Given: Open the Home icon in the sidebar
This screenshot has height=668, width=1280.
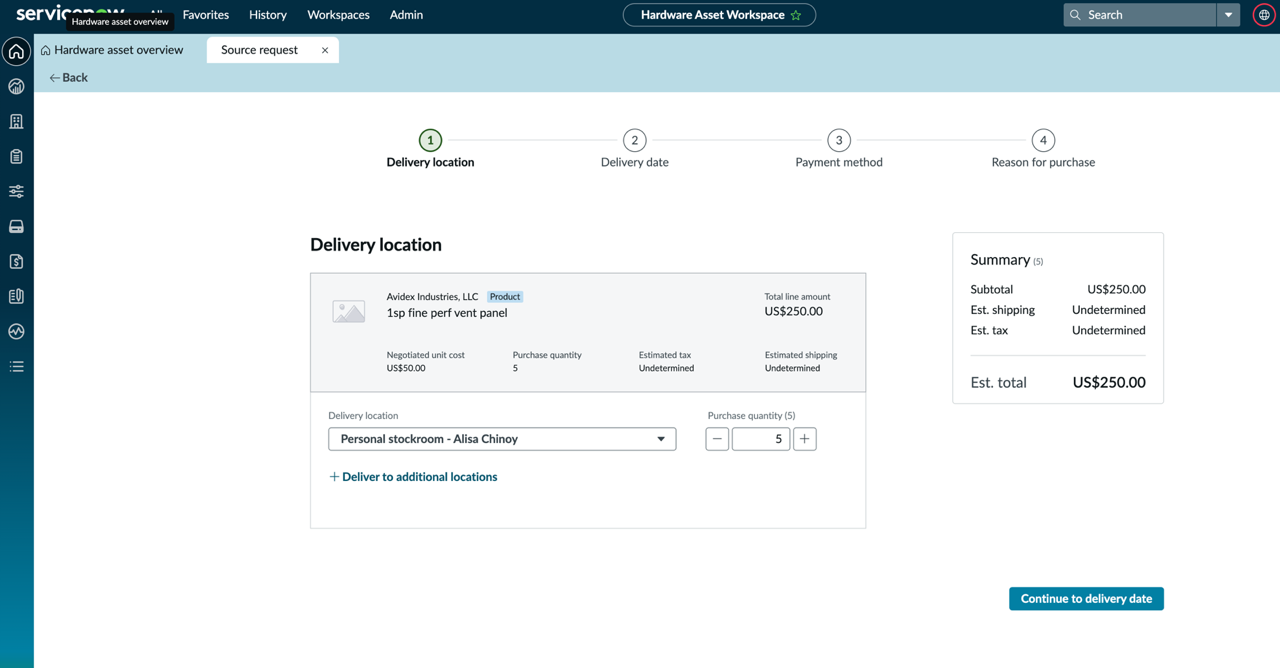Looking at the screenshot, I should click(16, 52).
